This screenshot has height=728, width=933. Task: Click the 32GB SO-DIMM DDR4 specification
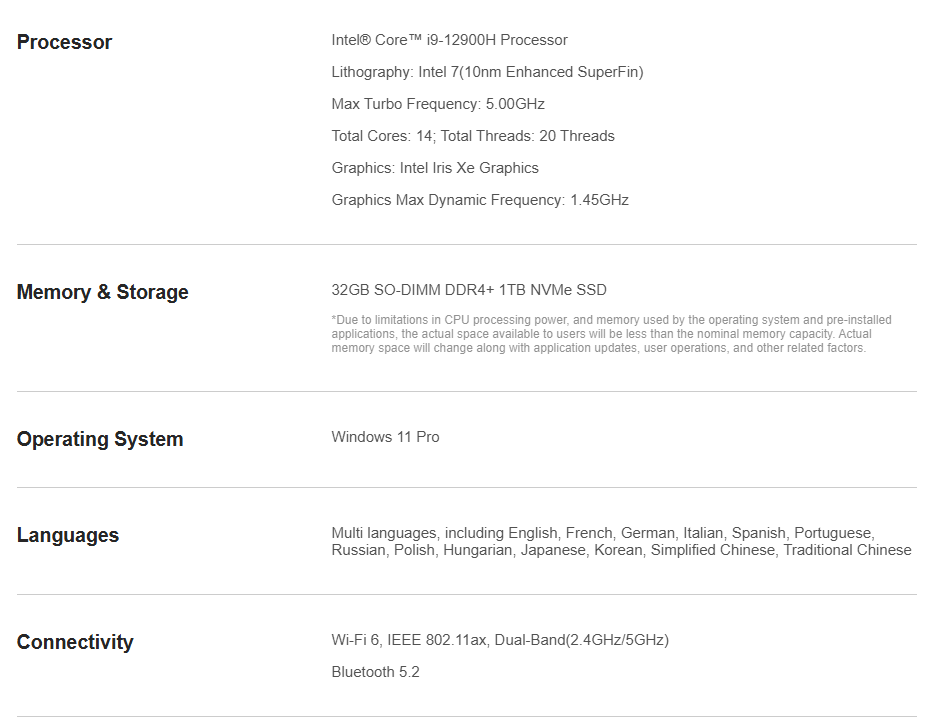(x=469, y=290)
